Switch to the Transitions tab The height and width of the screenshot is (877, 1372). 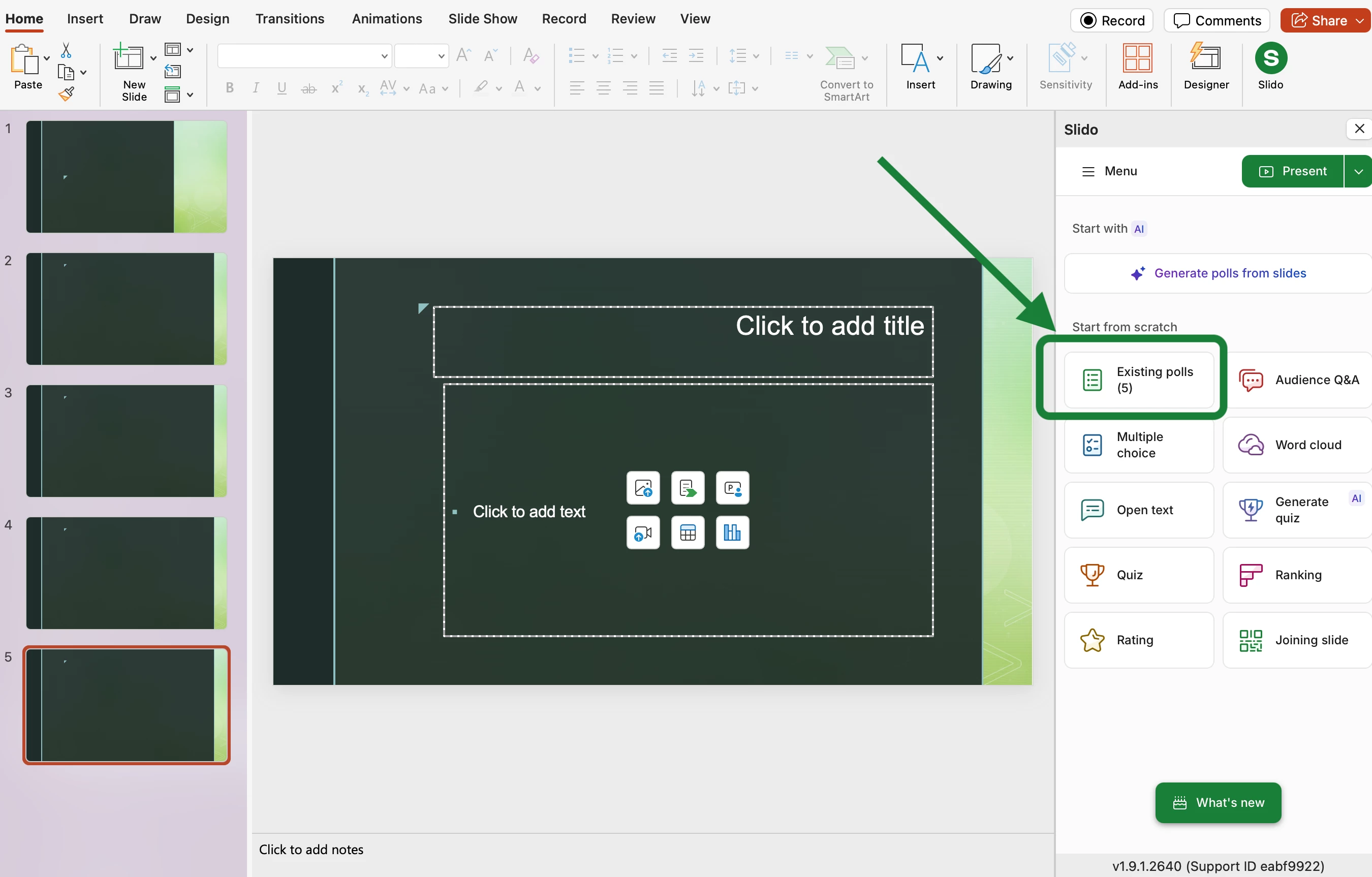click(x=290, y=19)
